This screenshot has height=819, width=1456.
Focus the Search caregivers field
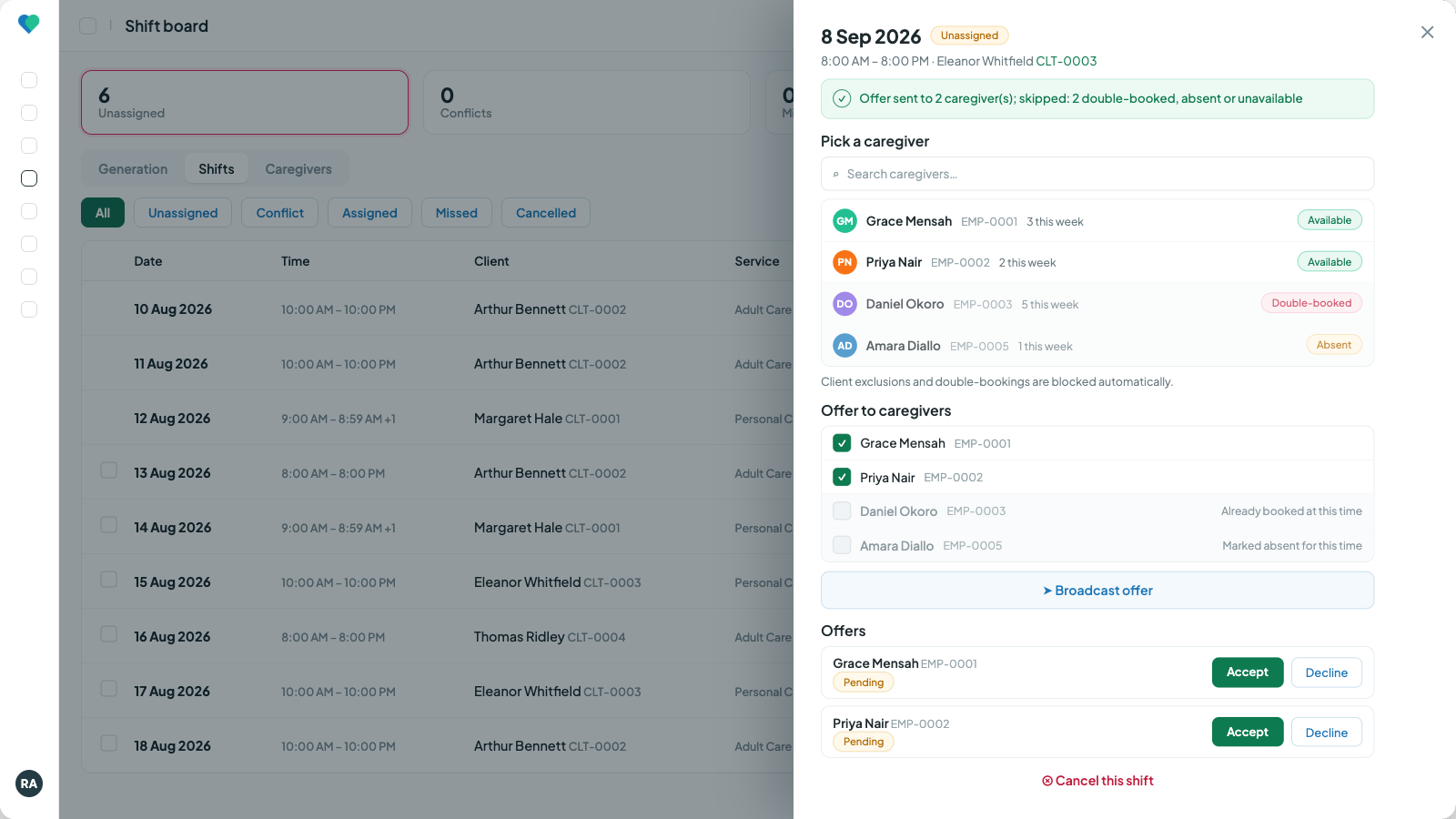[1097, 174]
